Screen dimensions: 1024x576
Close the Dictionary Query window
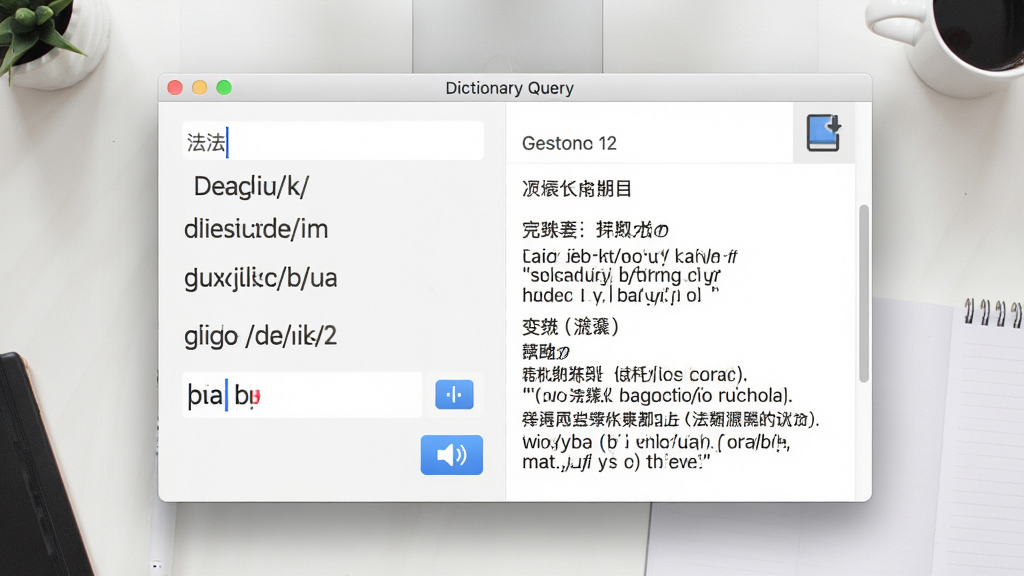tap(175, 88)
